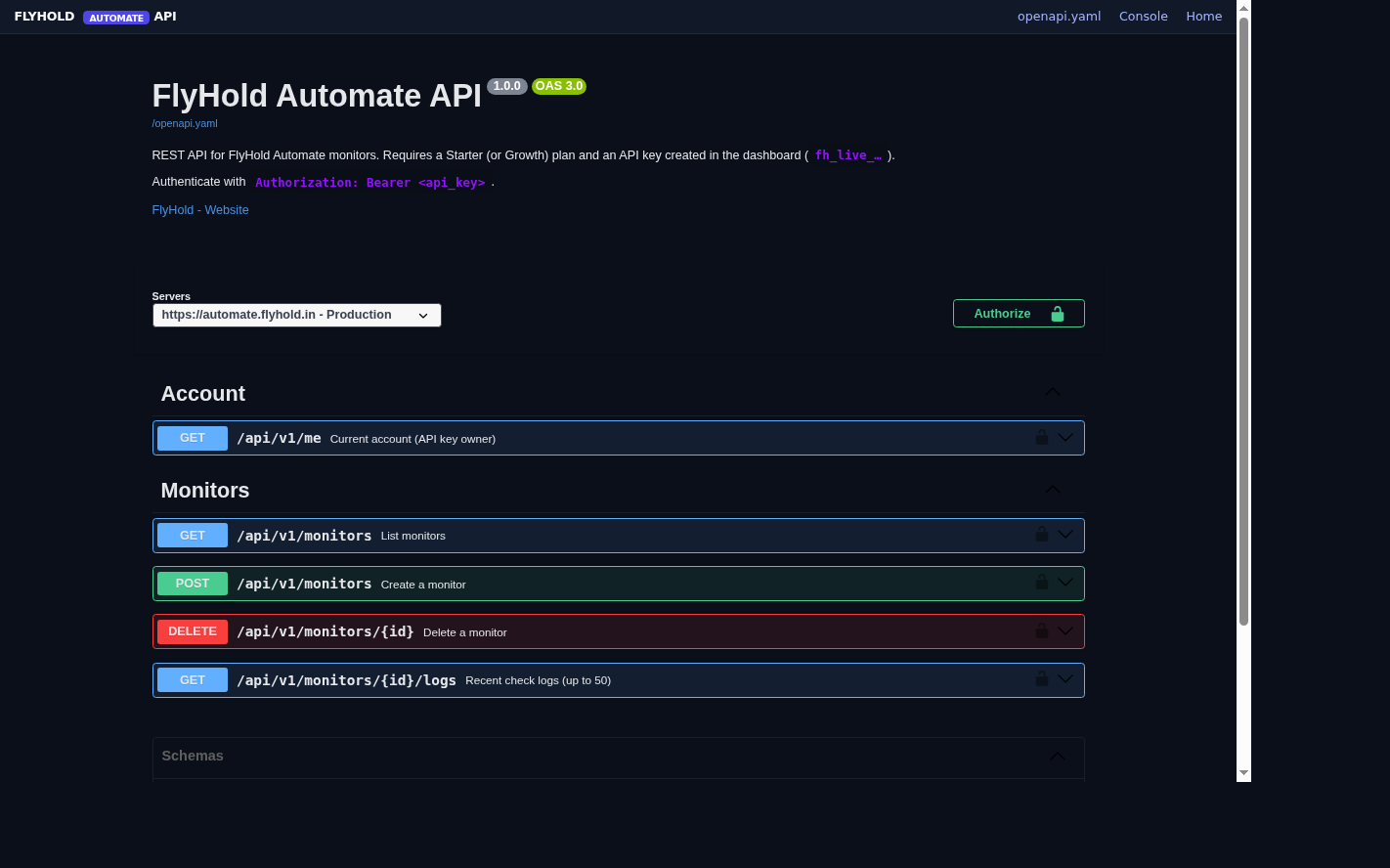Viewport: 1390px width, 868px height.
Task: Expand the Create a monitor endpoint chevron
Action: tap(1065, 583)
